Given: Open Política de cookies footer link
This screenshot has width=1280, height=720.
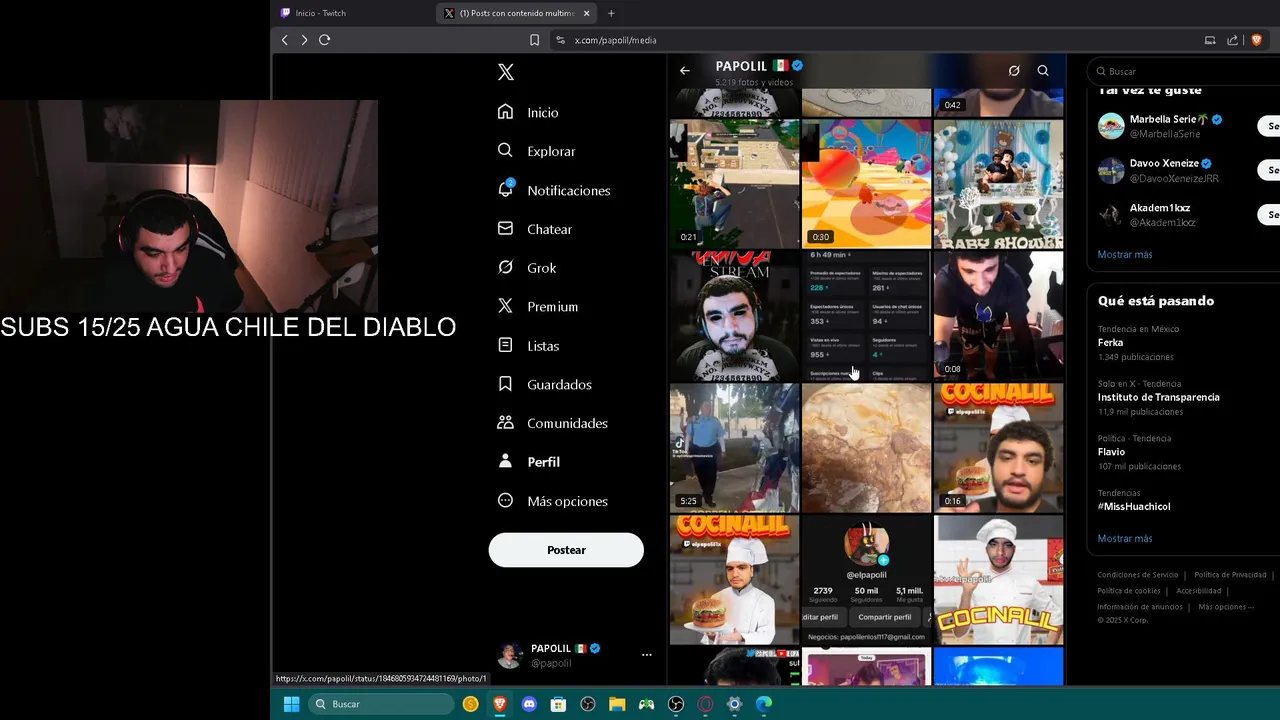Looking at the screenshot, I should point(1129,591).
